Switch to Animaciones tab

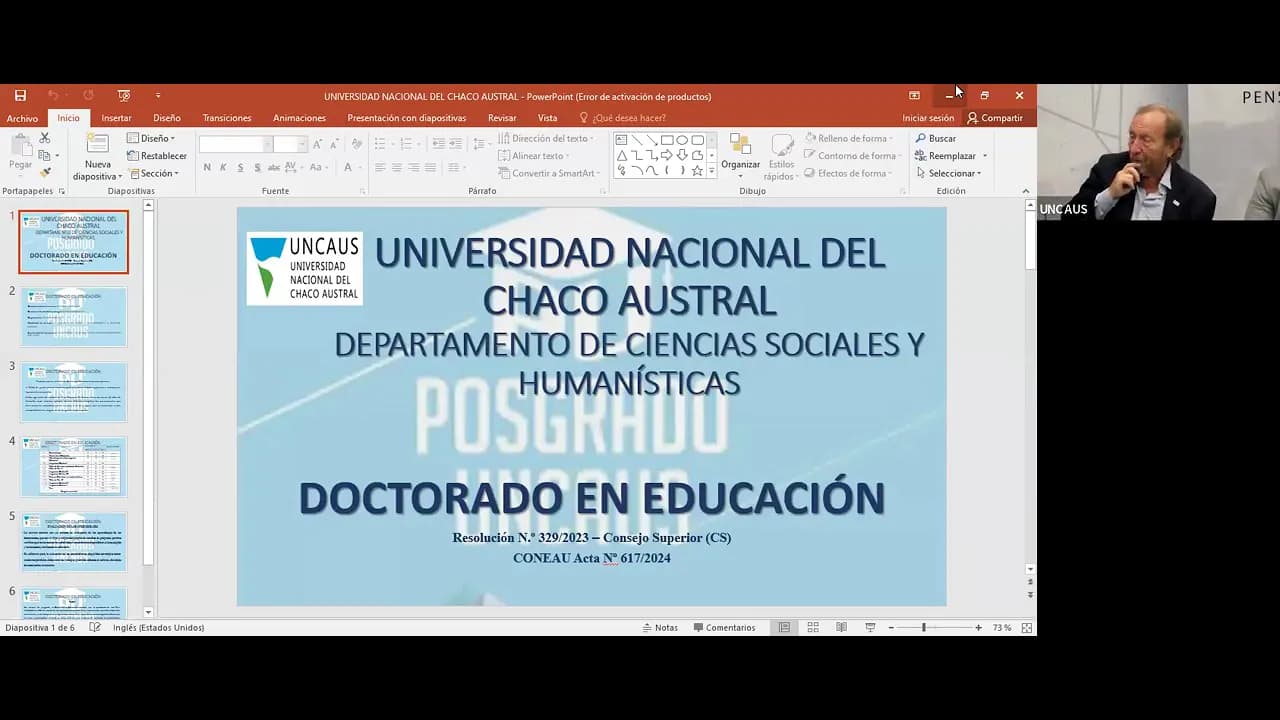click(299, 118)
